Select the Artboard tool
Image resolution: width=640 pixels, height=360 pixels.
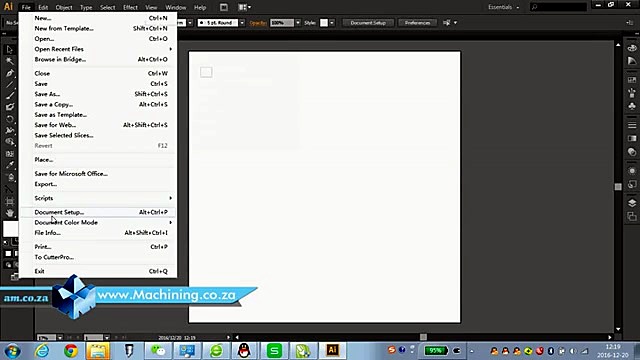[x=9, y=201]
